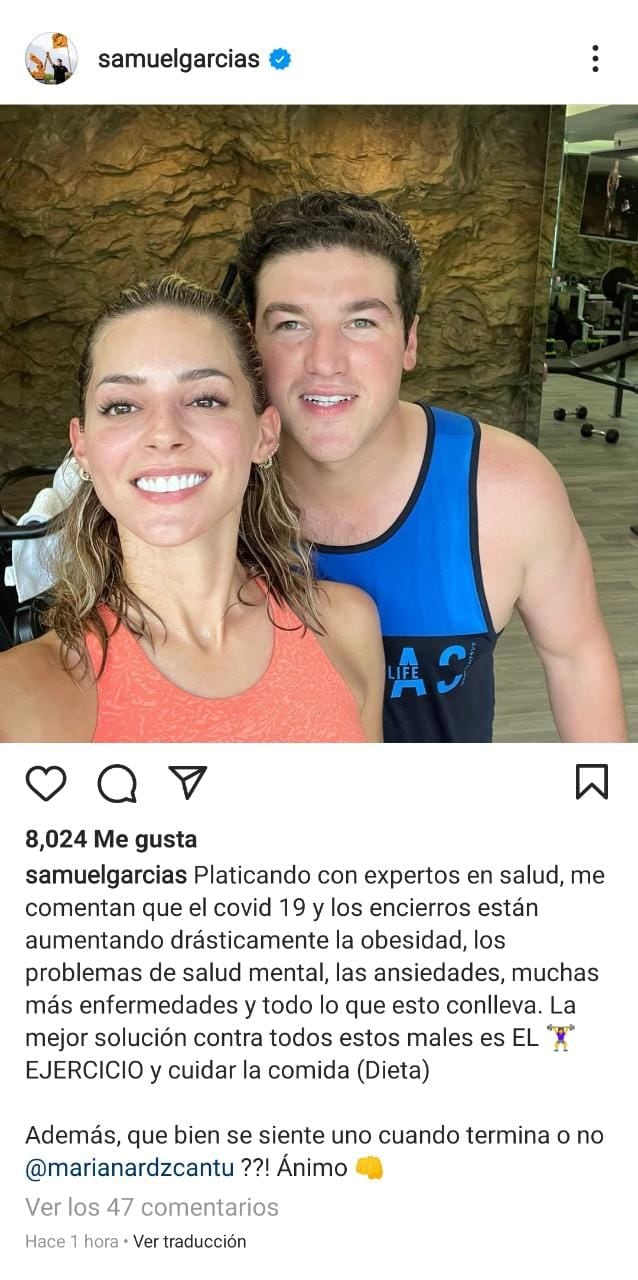This screenshot has height=1280, width=638.
Task: Open Ver los 47 comentarios
Action: 152,1207
